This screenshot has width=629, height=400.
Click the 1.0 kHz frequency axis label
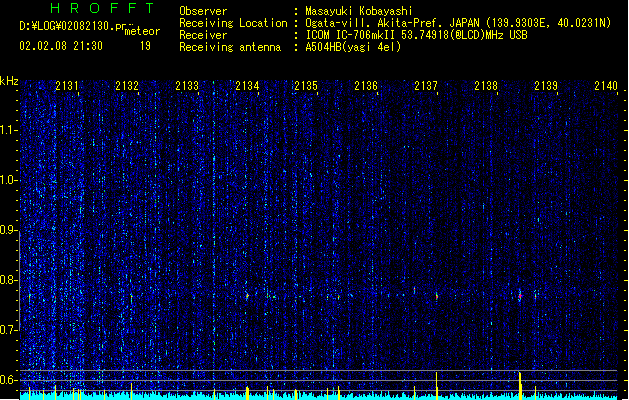[x=9, y=180]
